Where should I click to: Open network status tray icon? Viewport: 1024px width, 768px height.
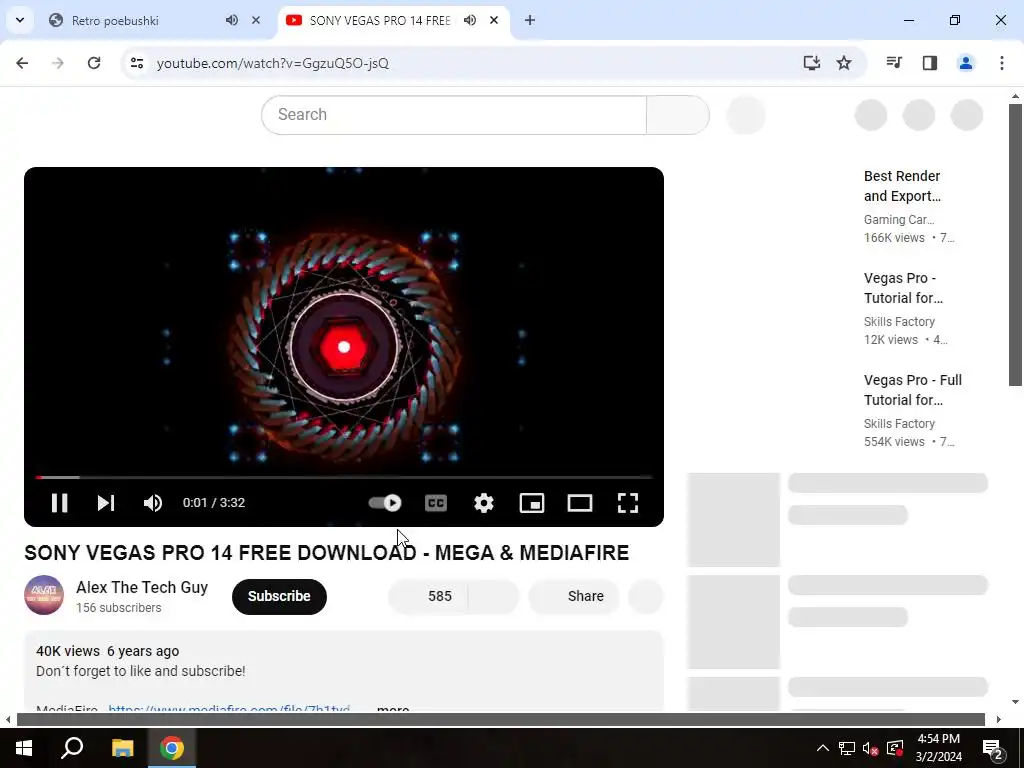847,748
